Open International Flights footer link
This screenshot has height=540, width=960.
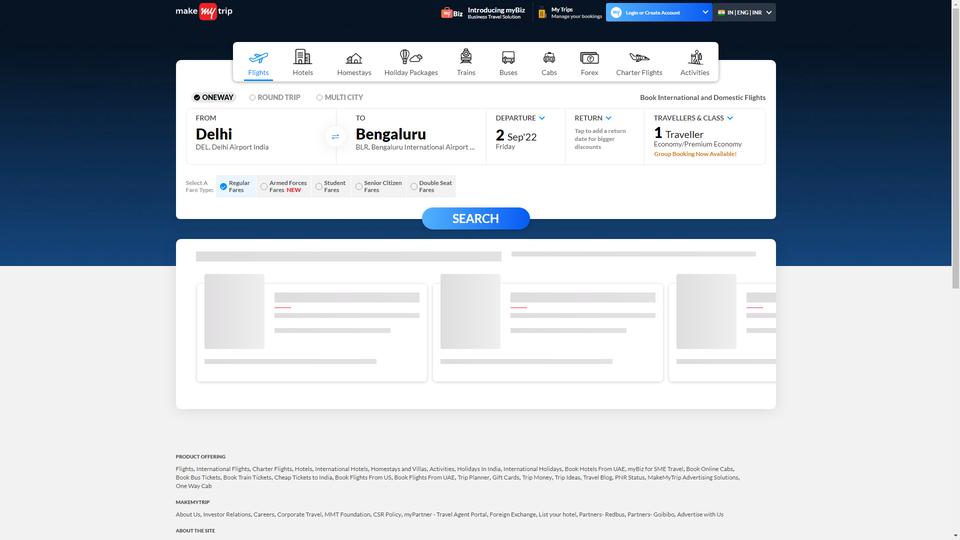223,469
